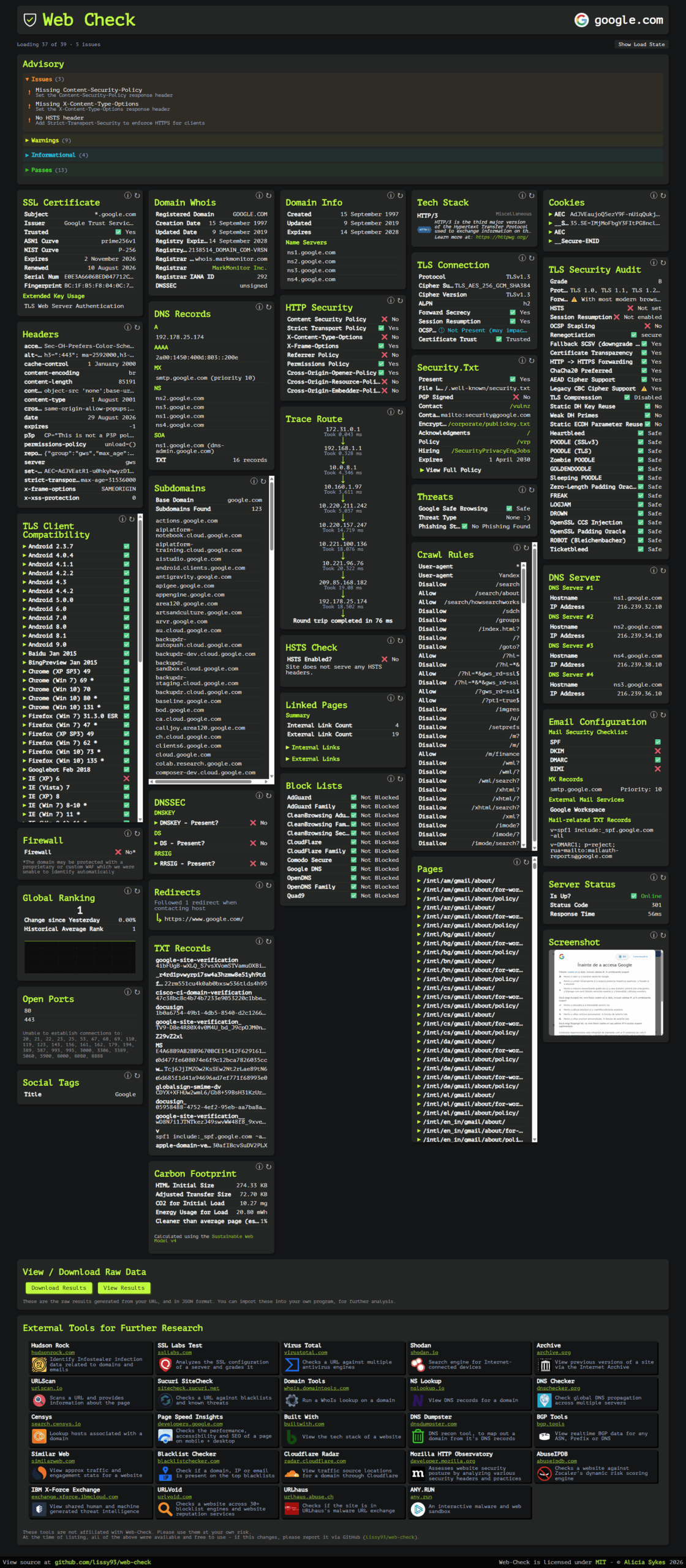Click the AbuseIPDB tool icon
Viewport: 686px width, 1568px height.
click(x=545, y=1473)
